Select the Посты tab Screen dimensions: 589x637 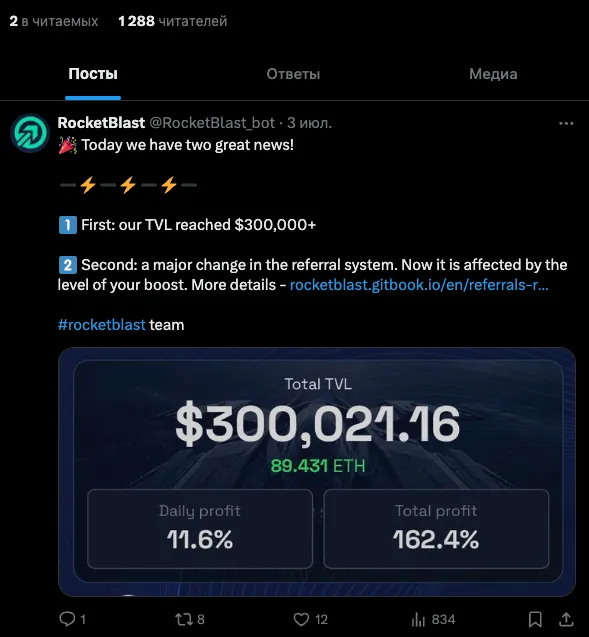pos(93,74)
